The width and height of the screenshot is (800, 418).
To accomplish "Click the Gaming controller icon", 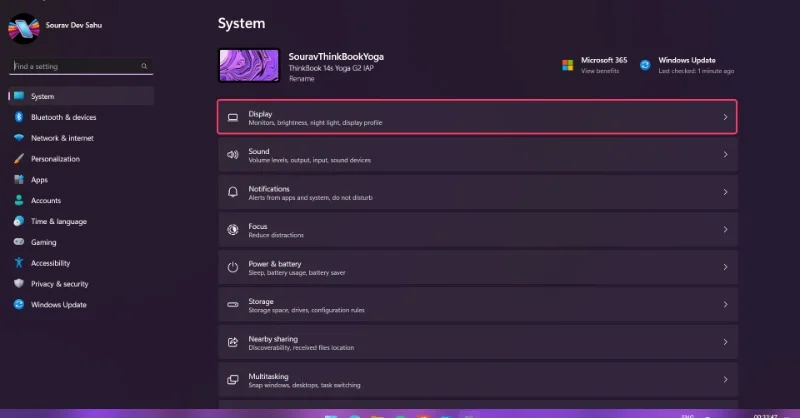I will [x=18, y=242].
